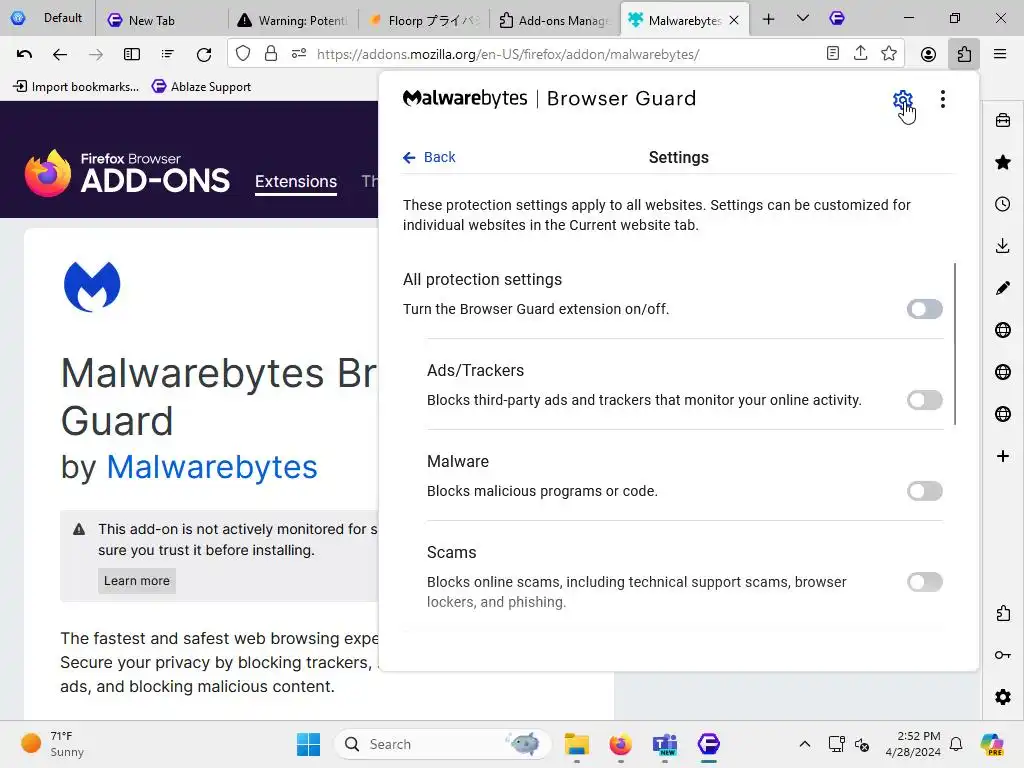
Task: Open Import bookmarks item
Action: tap(76, 86)
